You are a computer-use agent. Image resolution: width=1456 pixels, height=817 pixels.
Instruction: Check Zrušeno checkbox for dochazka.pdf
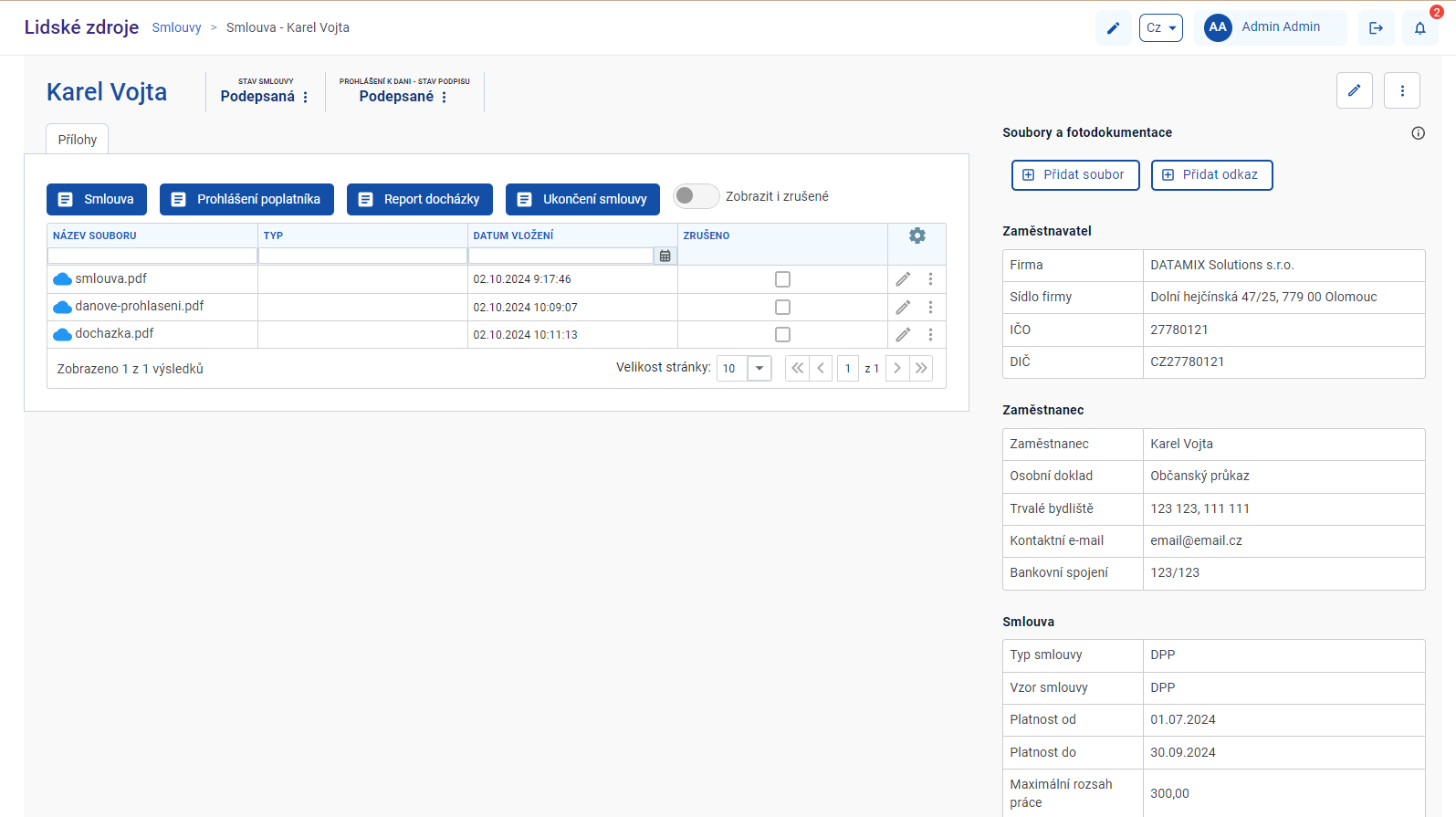click(782, 335)
